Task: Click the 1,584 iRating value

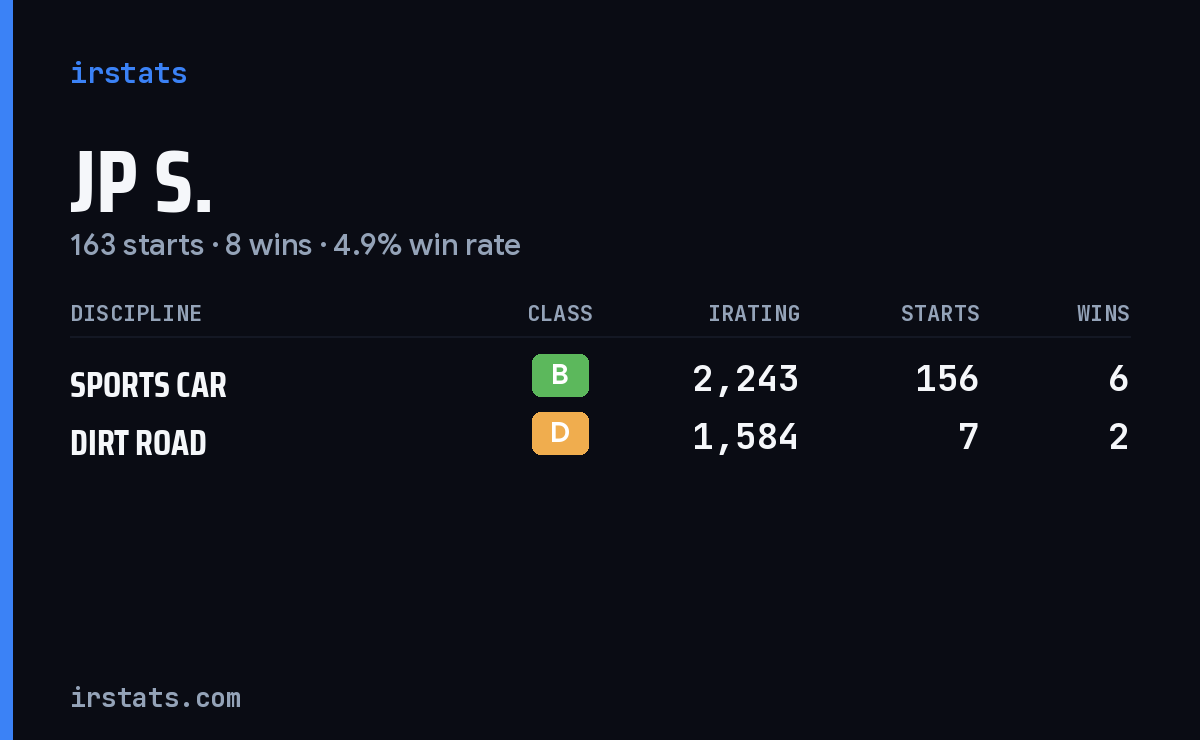Action: click(x=746, y=437)
